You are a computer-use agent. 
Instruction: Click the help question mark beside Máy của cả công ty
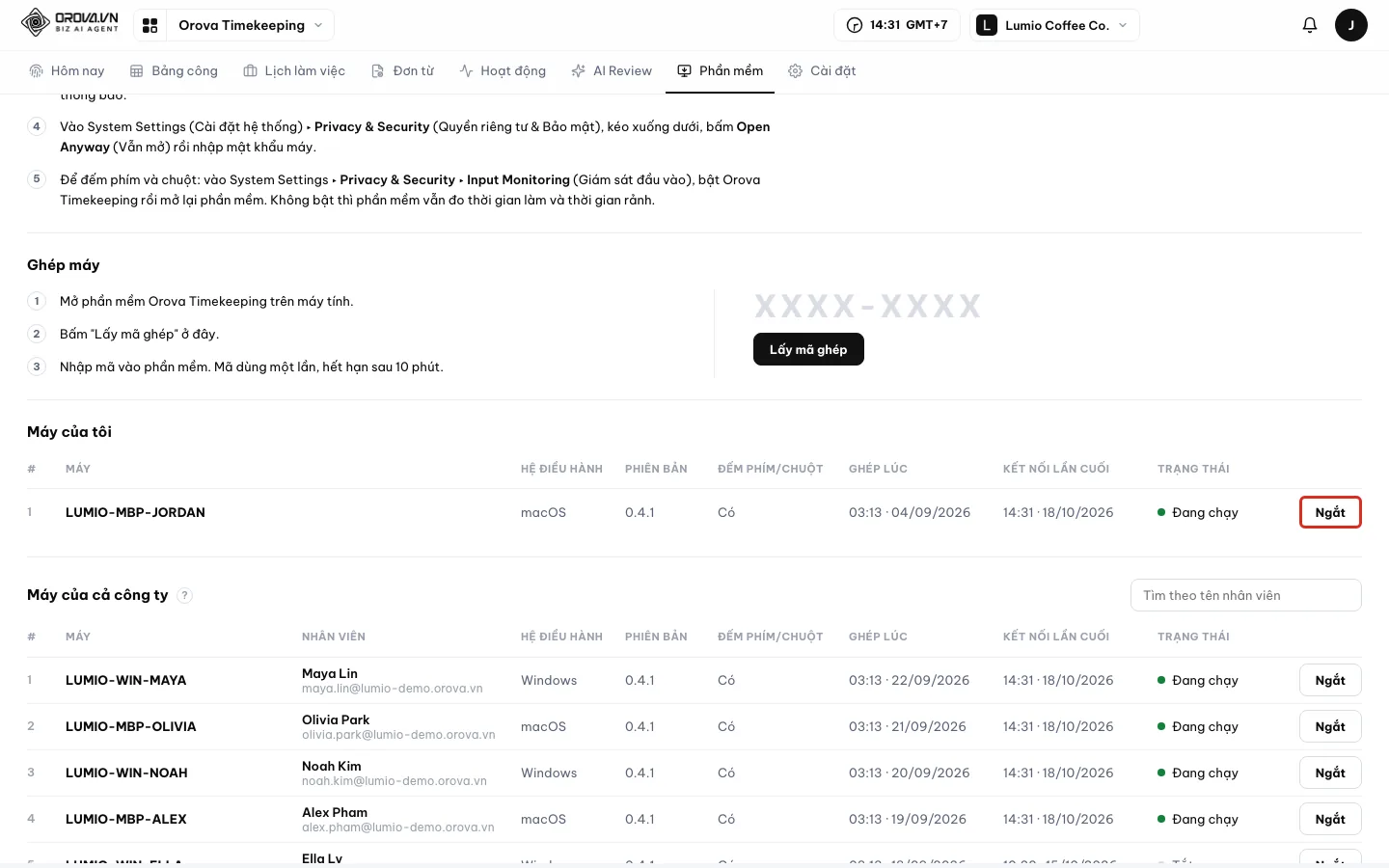(185, 595)
